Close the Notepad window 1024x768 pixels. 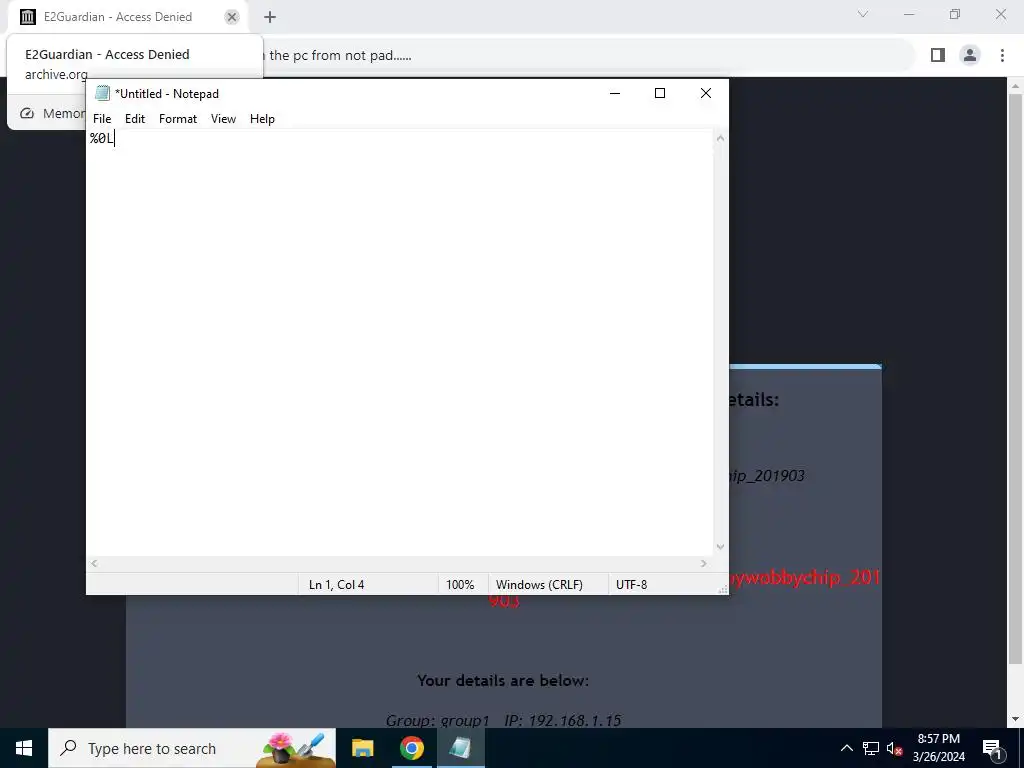tap(705, 93)
